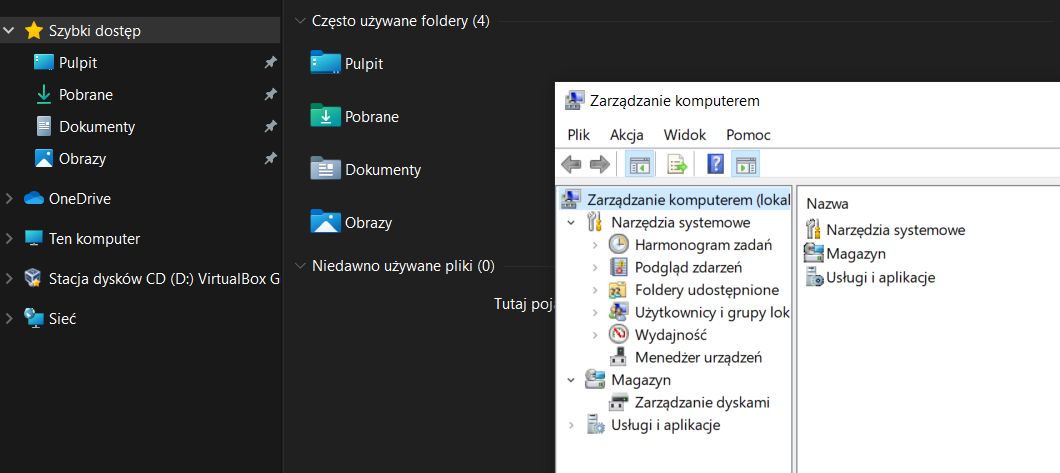Select Magazyn in the console tree
The height and width of the screenshot is (473, 1060).
(x=641, y=380)
